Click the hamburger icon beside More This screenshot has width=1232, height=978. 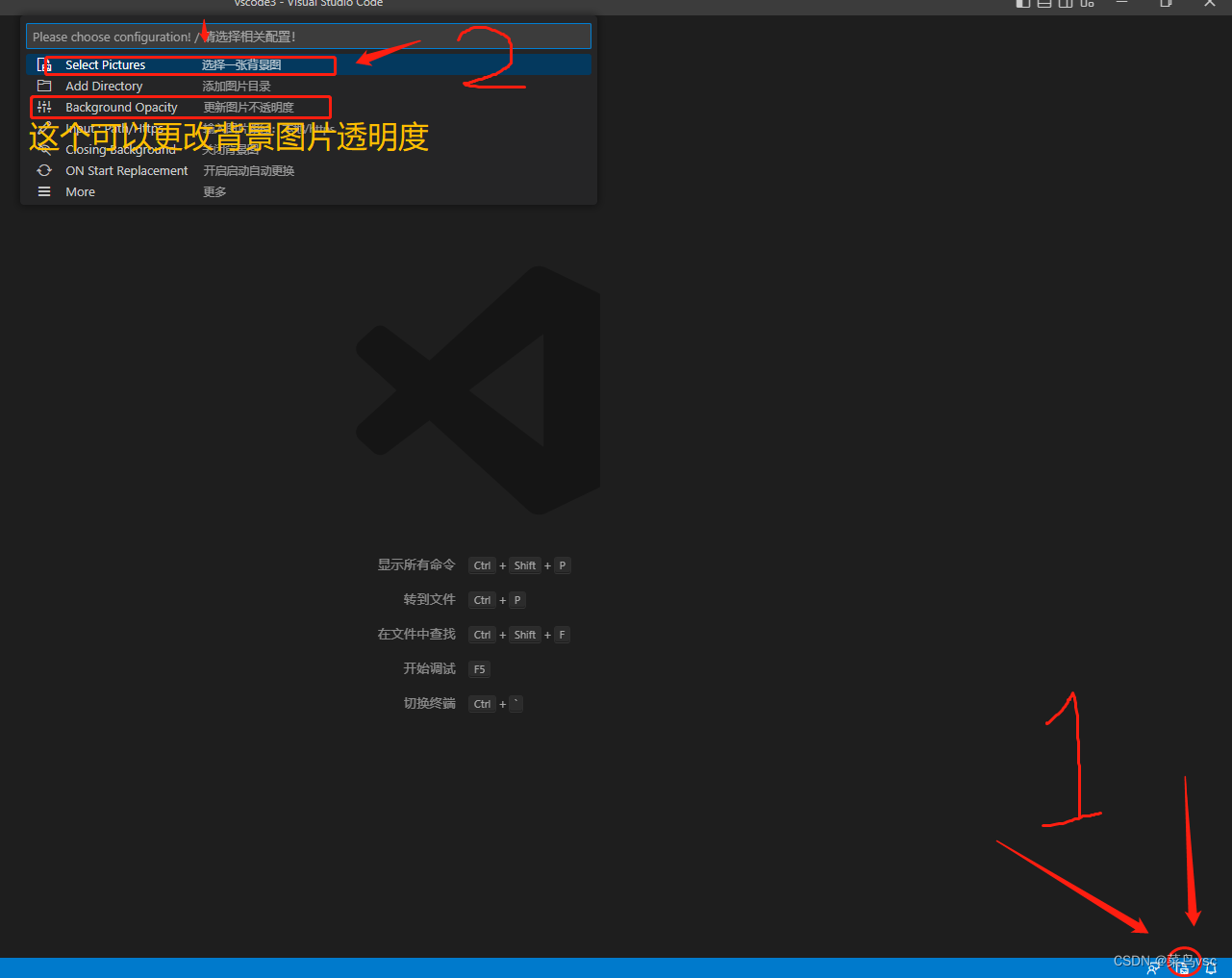coord(44,191)
